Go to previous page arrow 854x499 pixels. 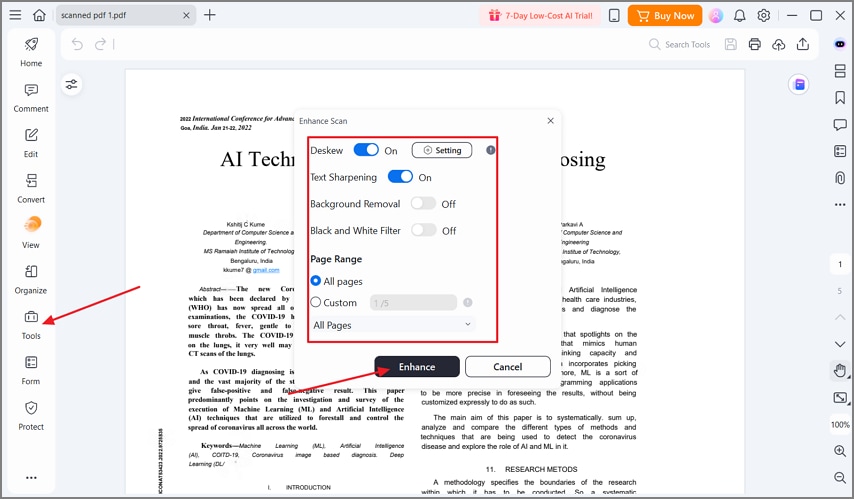[840, 317]
